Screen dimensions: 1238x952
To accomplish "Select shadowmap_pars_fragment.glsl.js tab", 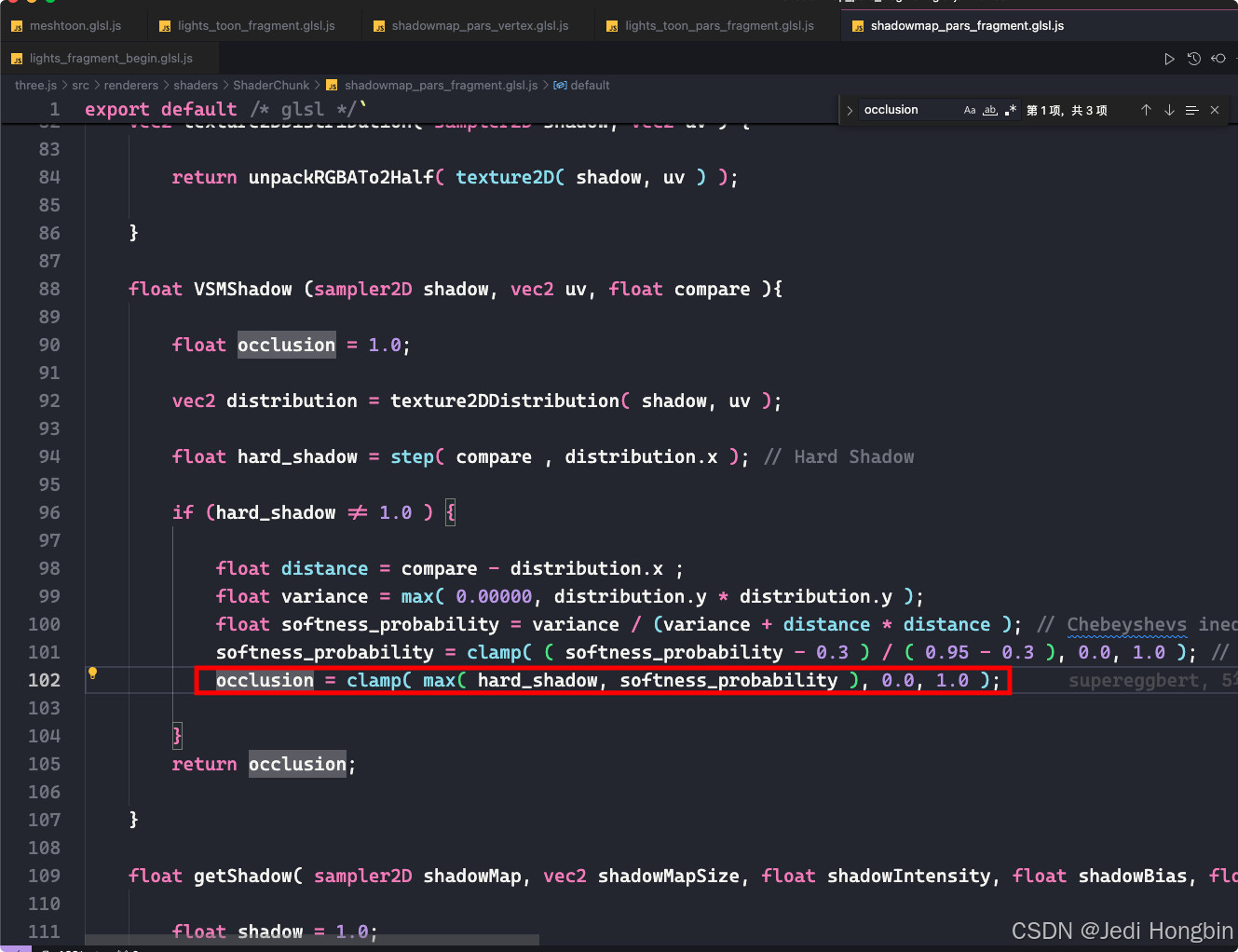I will click(x=967, y=26).
